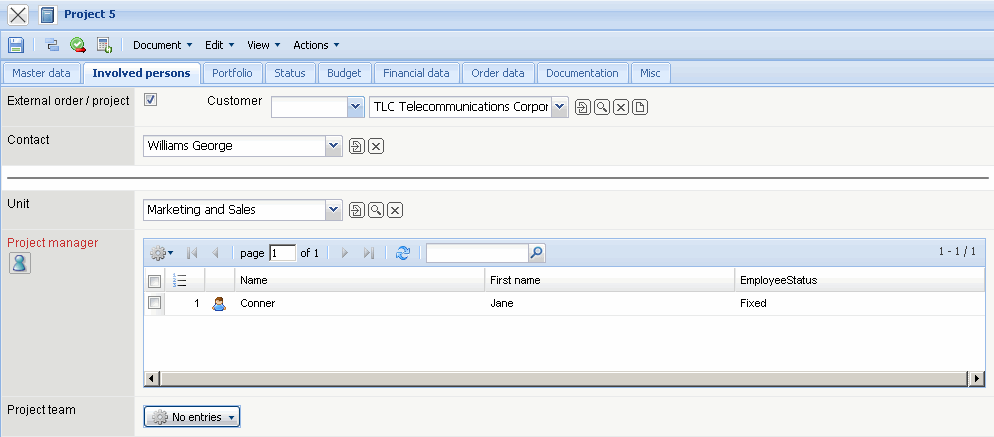Tick the checkbox for the Conner row
994x437 pixels.
(155, 303)
